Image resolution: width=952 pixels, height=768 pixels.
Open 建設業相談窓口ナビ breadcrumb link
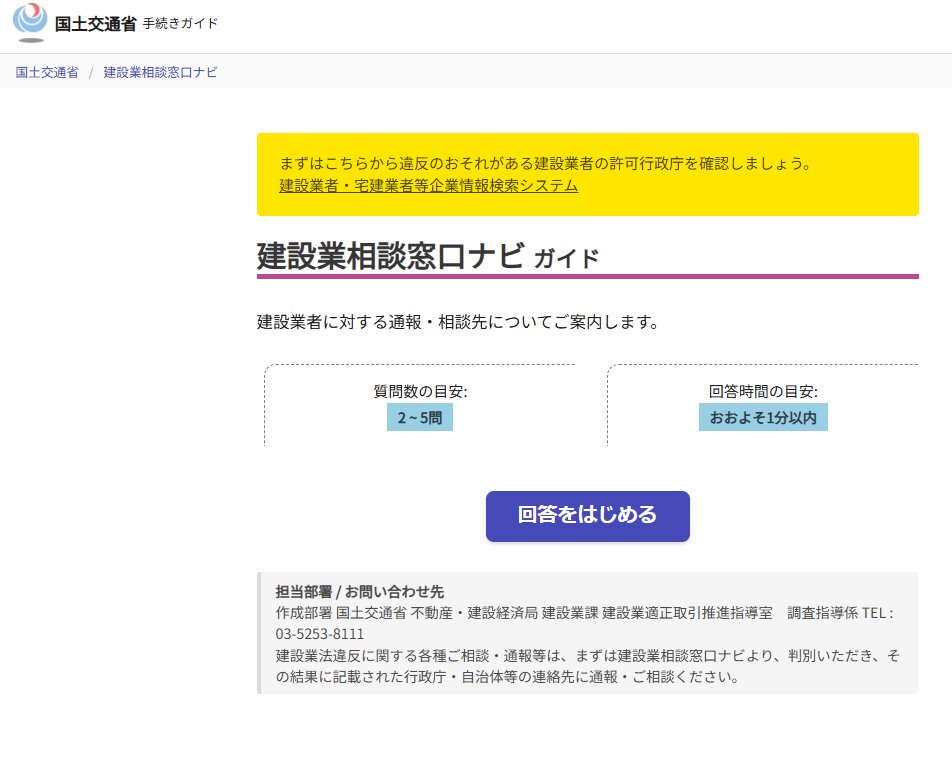point(160,72)
